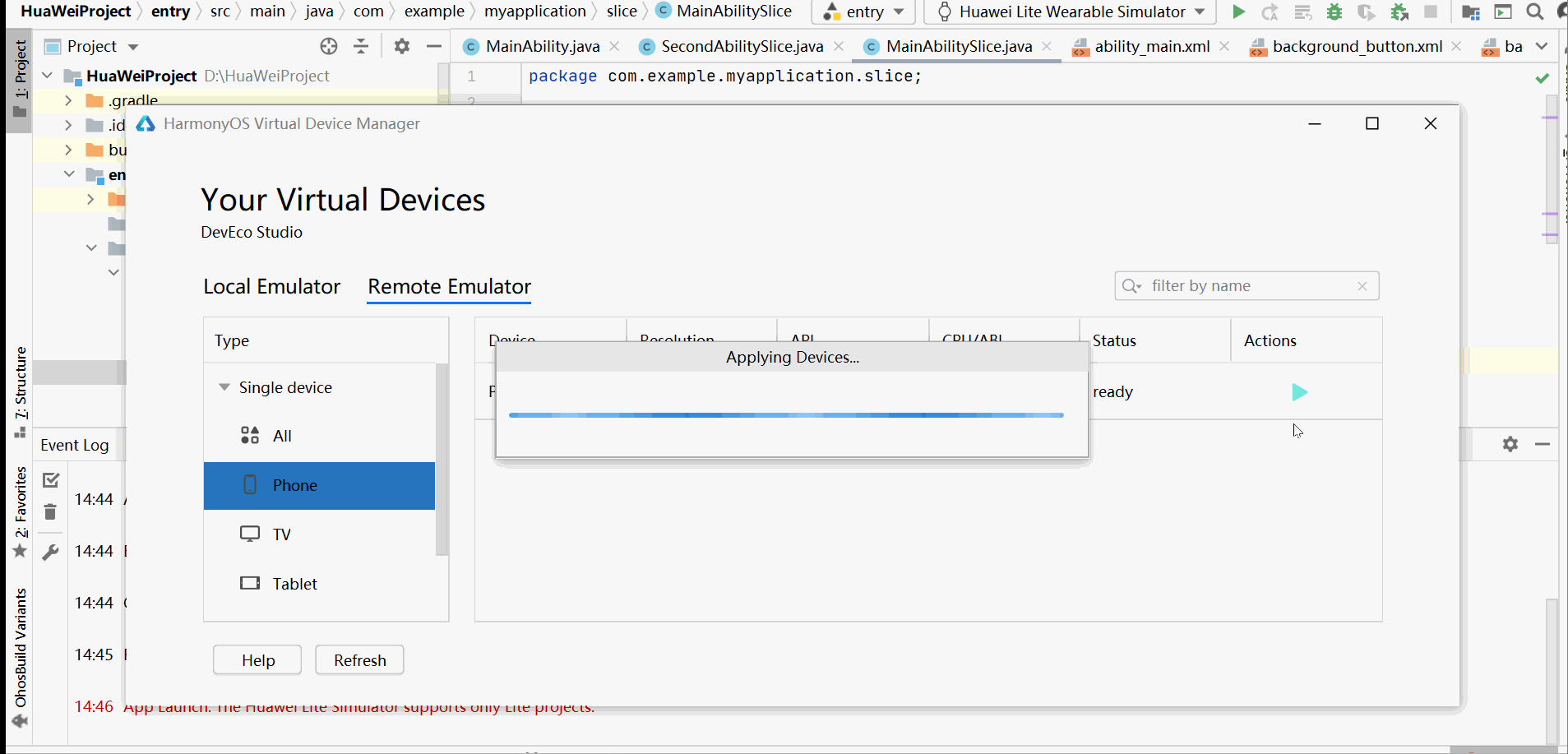Click the terminal window icon in toolbar
This screenshot has width=1568, height=754.
1503,12
